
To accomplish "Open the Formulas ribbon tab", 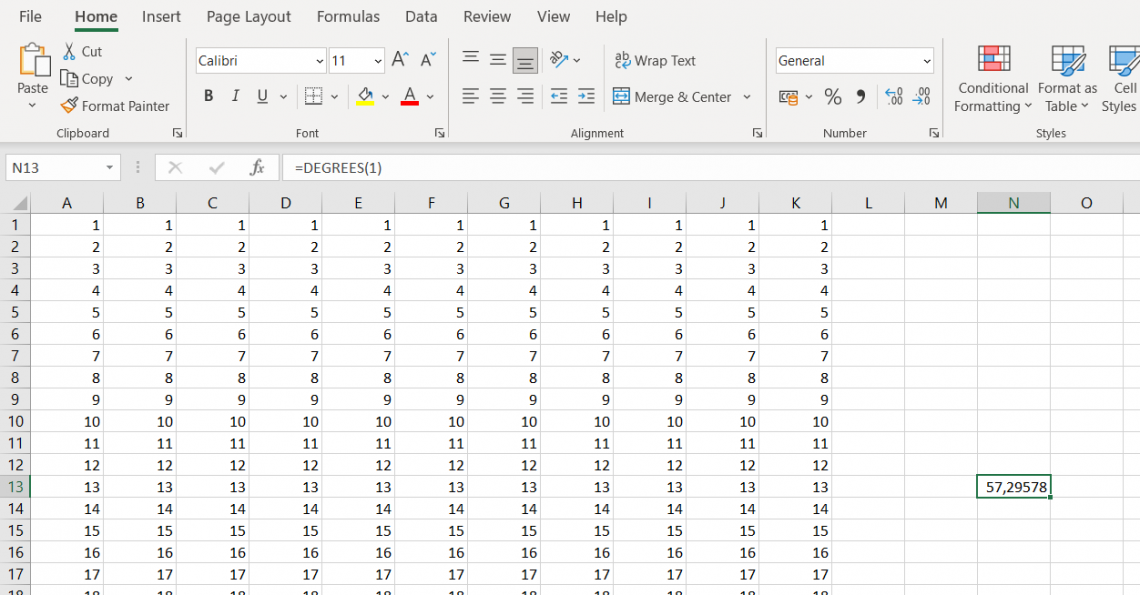I will pos(348,17).
